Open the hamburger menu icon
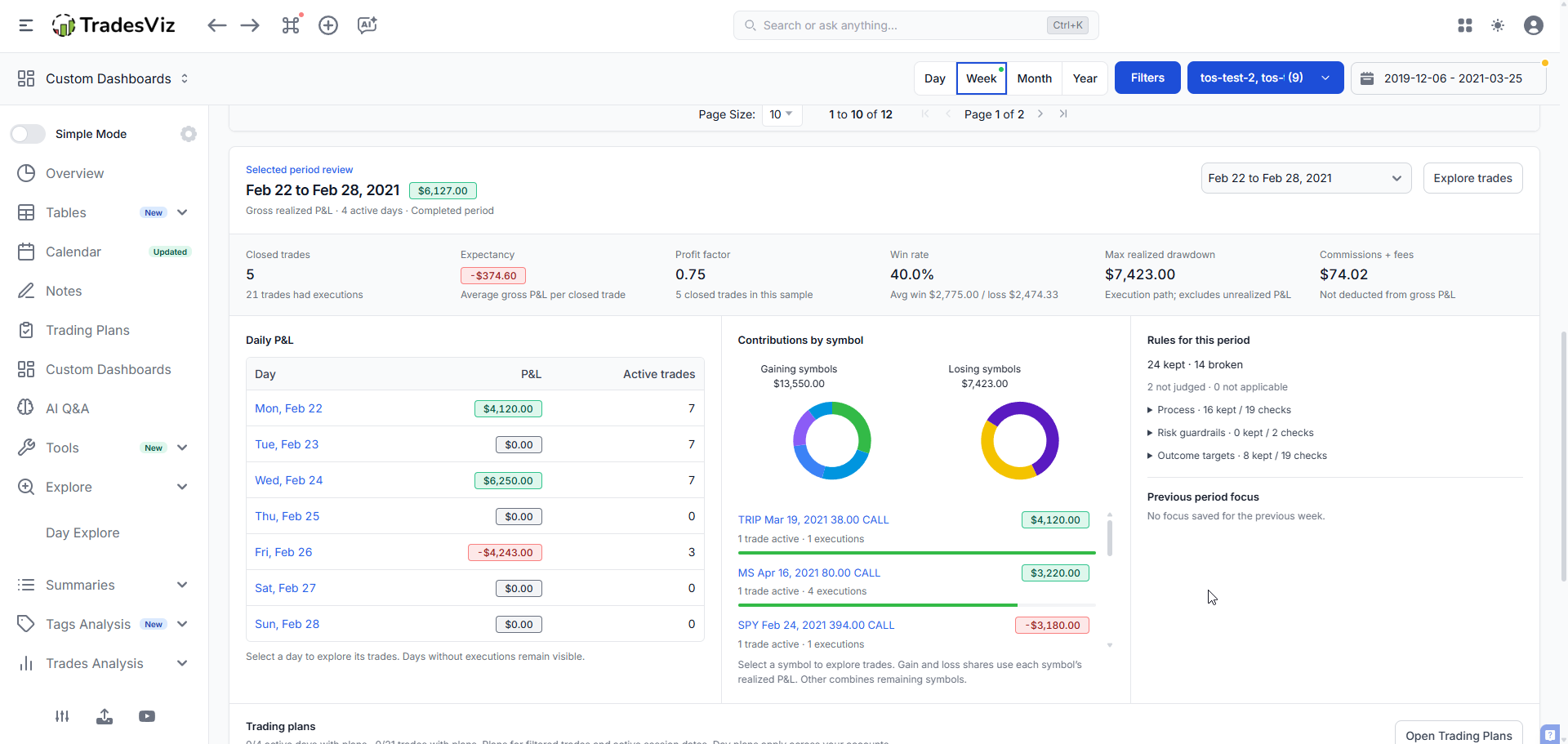The height and width of the screenshot is (744, 1568). [26, 25]
